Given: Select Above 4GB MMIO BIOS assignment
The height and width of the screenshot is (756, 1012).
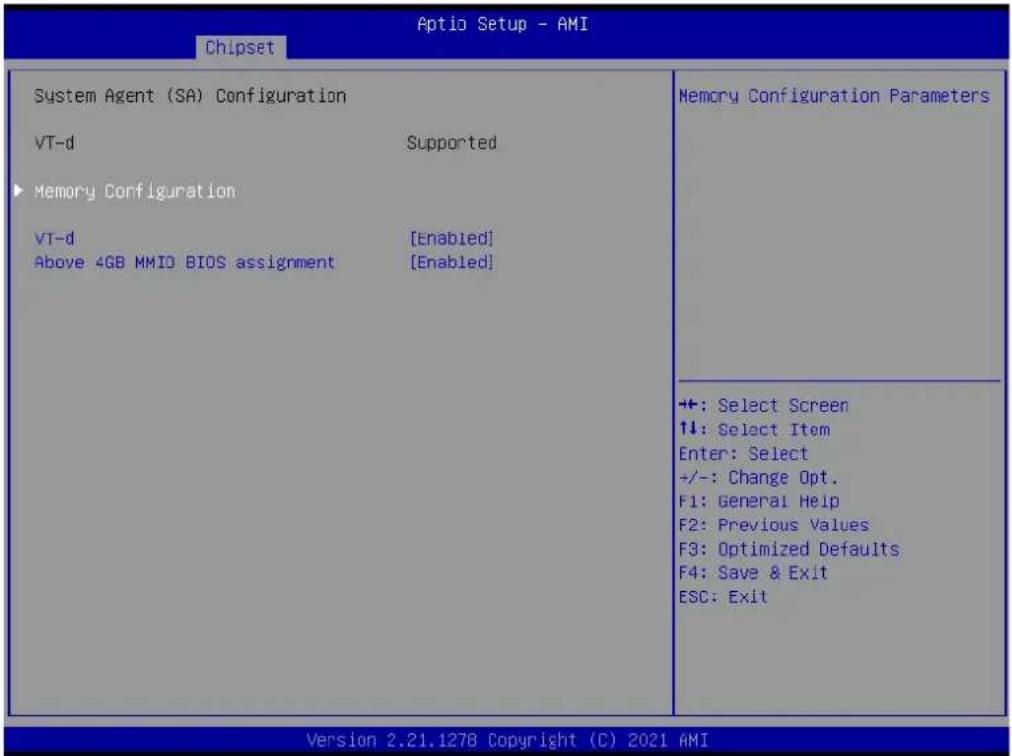Looking at the screenshot, I should [x=185, y=263].
